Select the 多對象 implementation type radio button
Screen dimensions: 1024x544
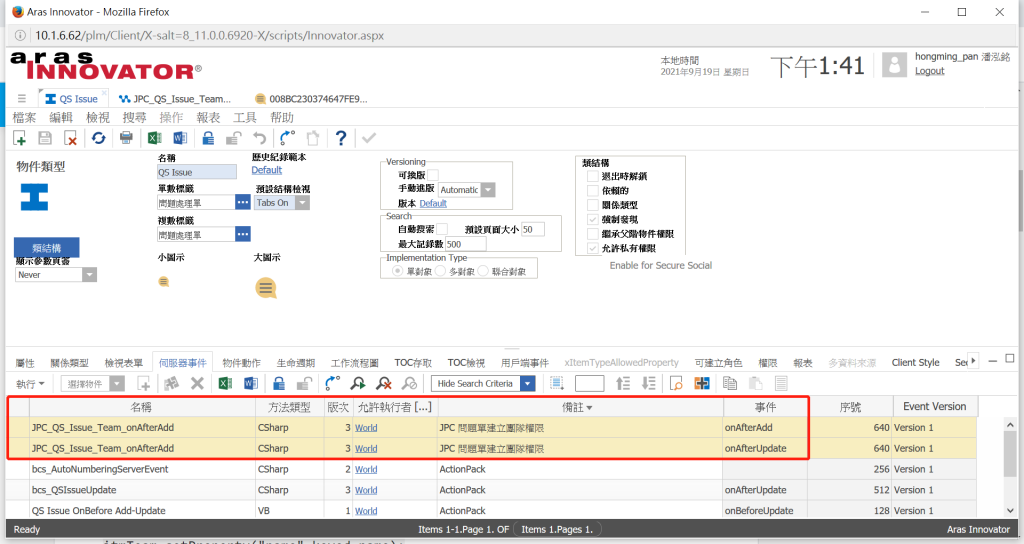click(440, 271)
